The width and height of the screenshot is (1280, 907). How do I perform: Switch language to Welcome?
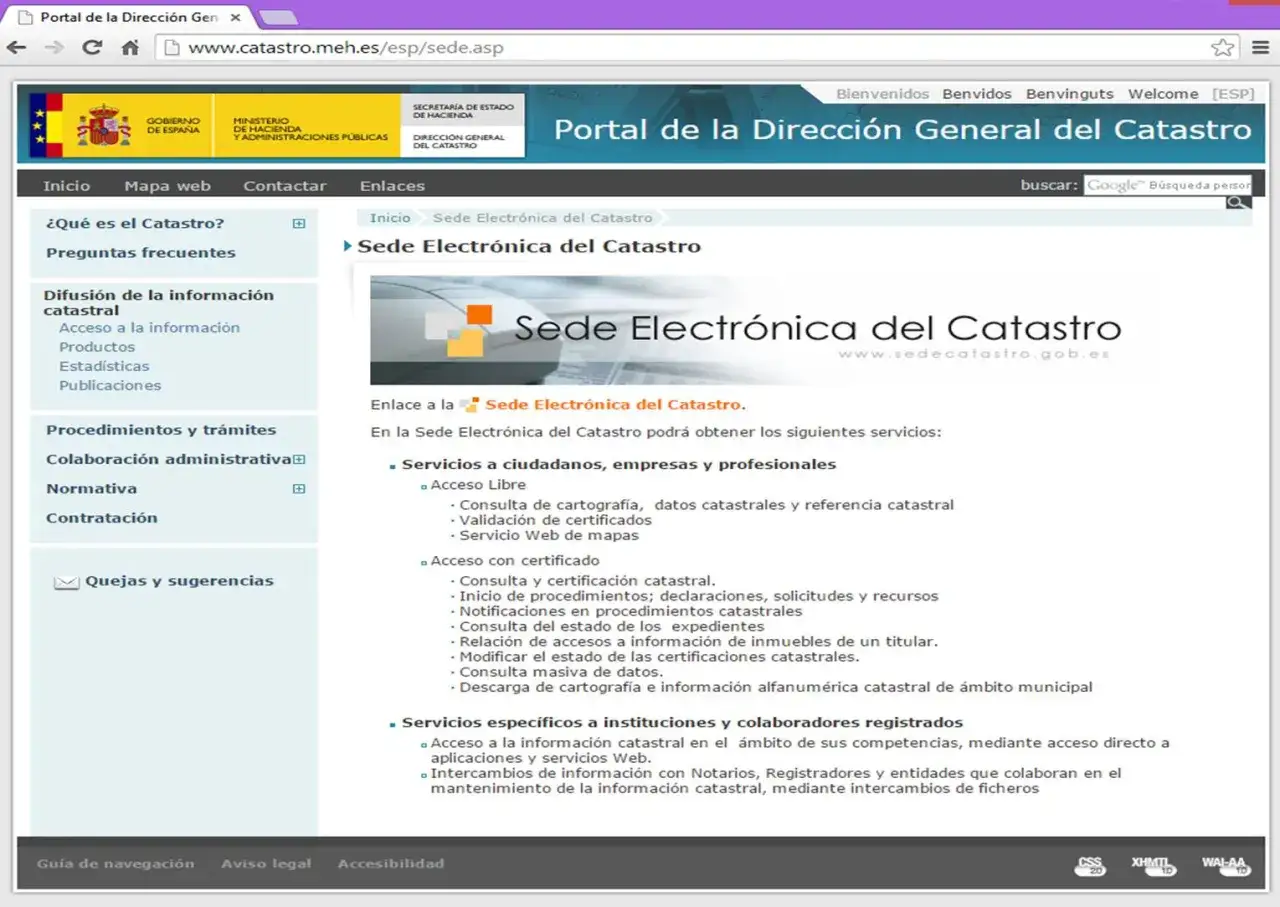pos(1163,94)
